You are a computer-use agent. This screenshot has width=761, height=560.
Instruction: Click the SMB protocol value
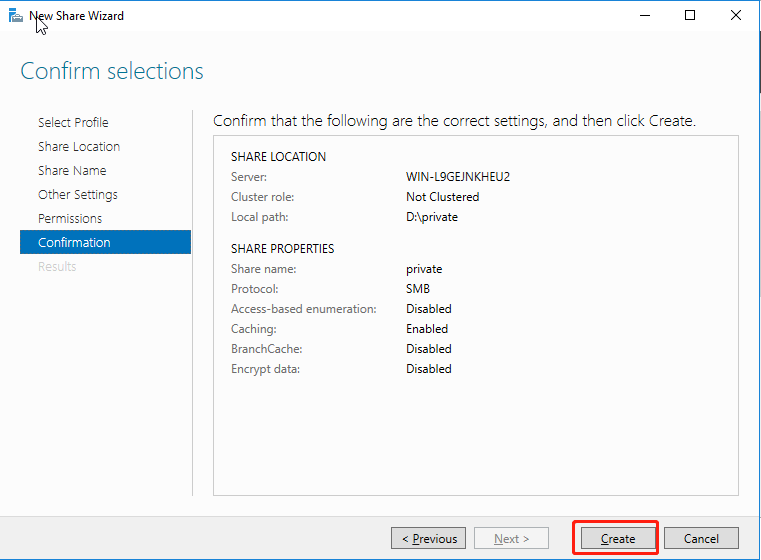point(418,289)
